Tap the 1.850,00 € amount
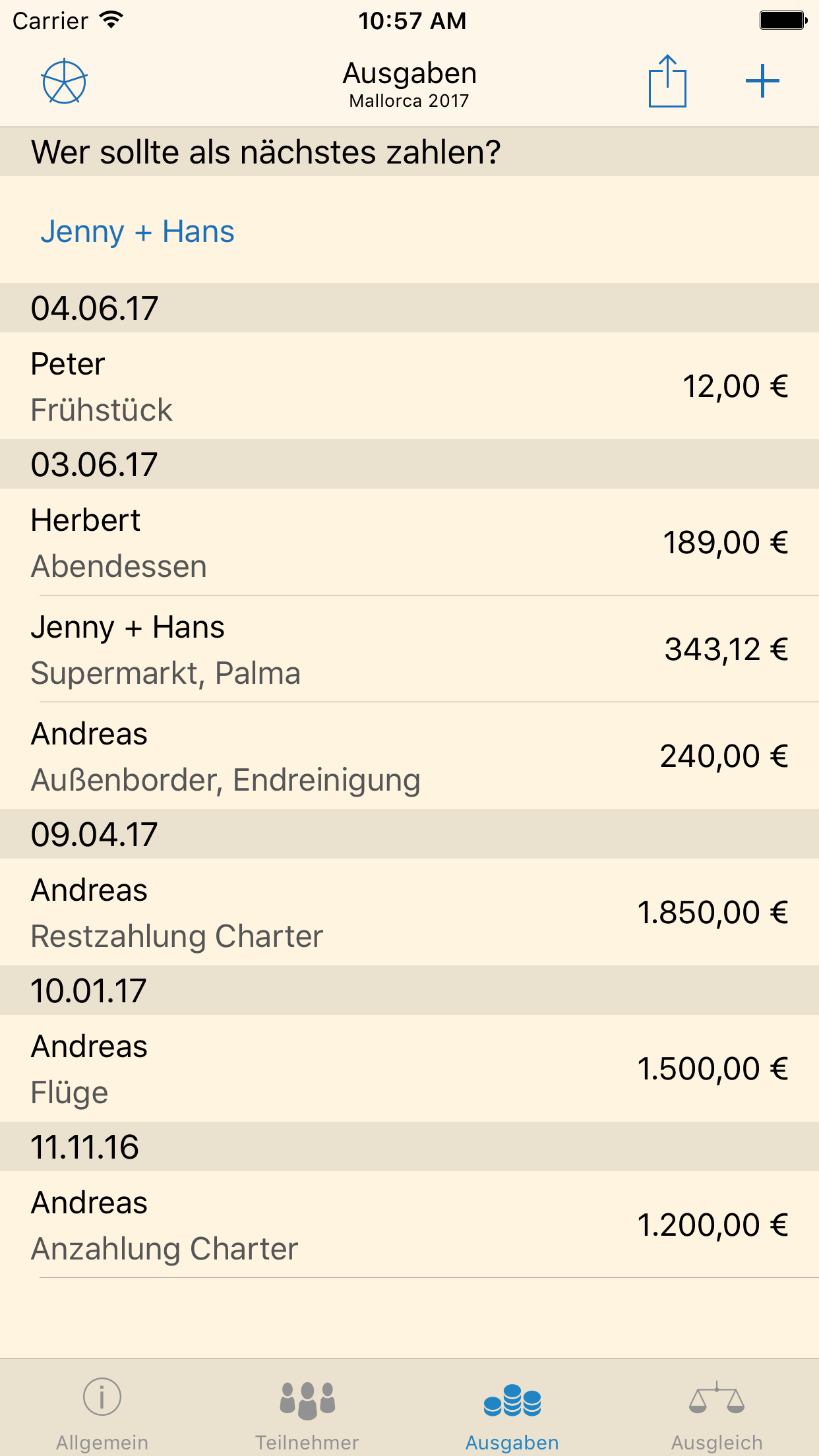This screenshot has height=1456, width=819. (x=712, y=913)
